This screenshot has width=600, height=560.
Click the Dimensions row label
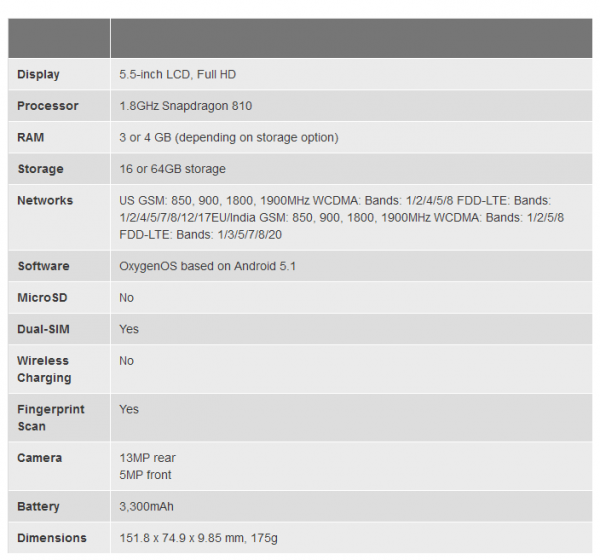point(51,538)
